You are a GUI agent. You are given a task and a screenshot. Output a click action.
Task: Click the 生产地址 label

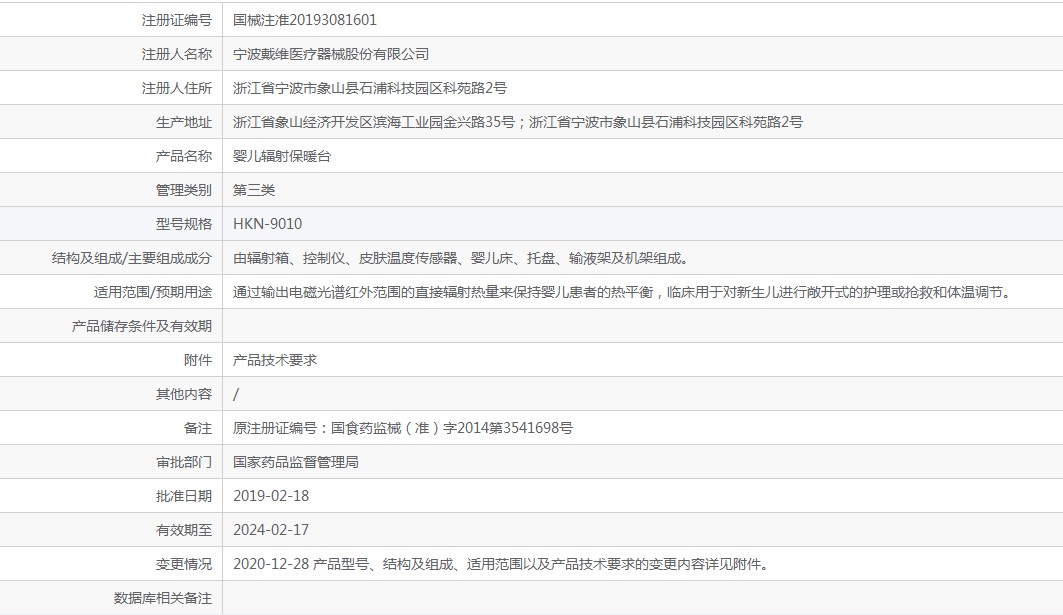coord(184,122)
